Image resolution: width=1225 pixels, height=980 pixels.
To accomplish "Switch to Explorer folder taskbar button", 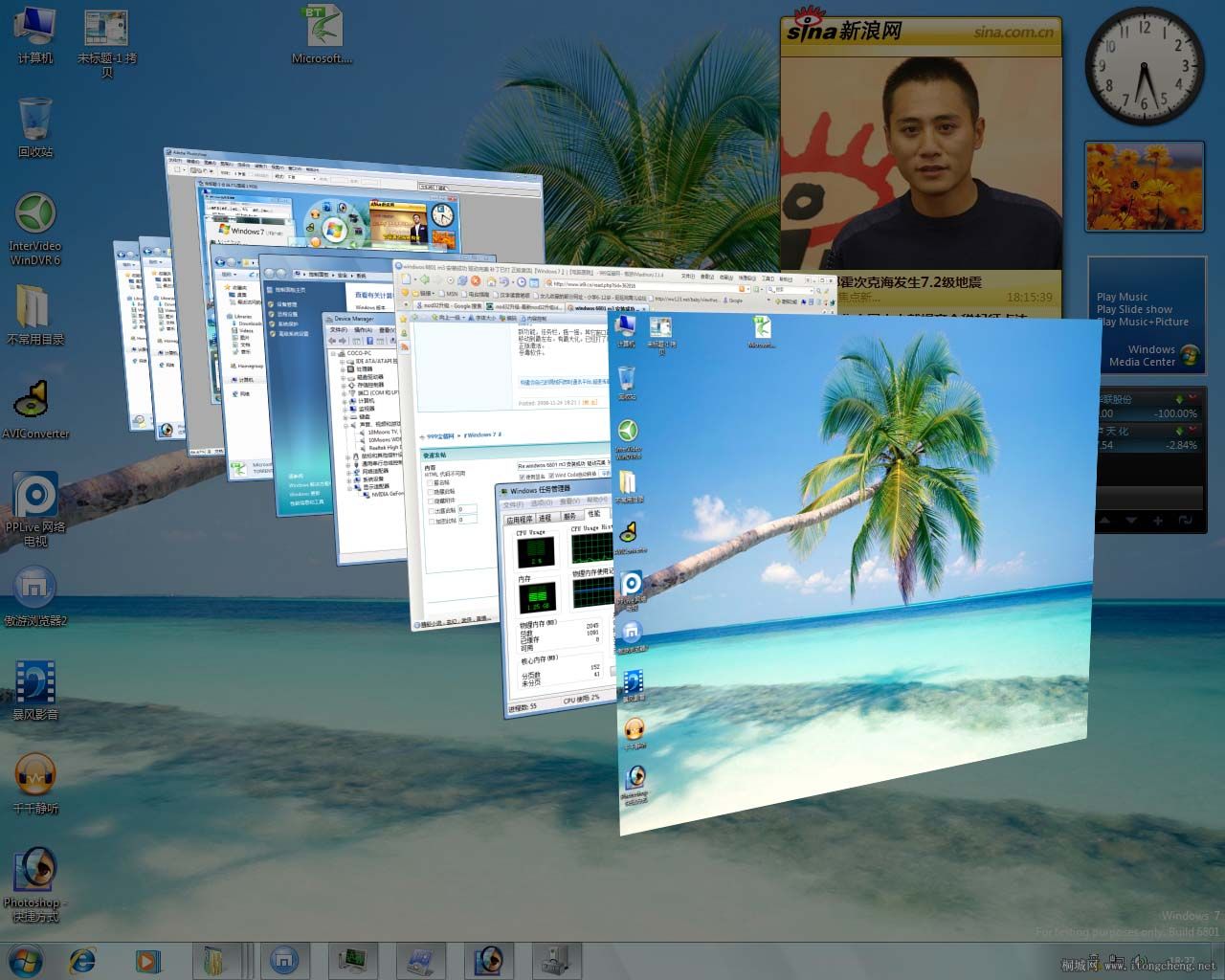I will coord(216,960).
